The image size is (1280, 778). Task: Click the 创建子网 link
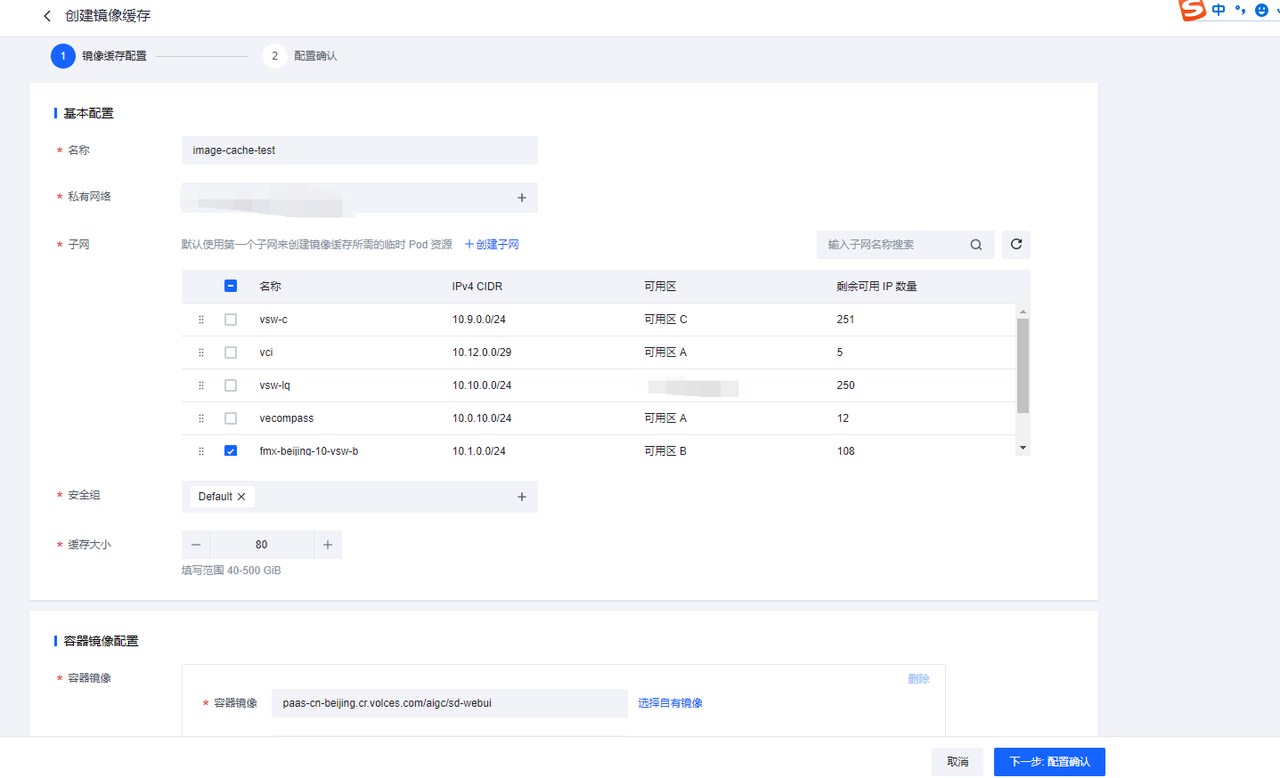(x=491, y=245)
